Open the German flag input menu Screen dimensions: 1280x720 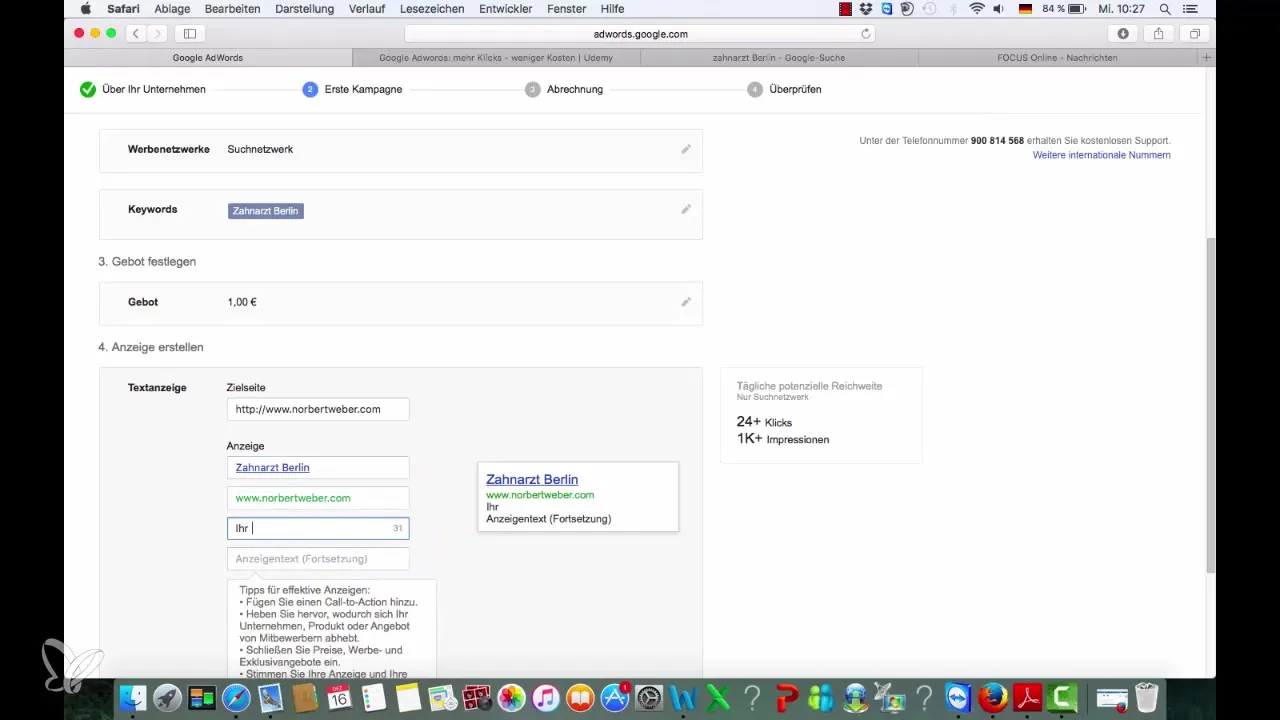[1025, 8]
